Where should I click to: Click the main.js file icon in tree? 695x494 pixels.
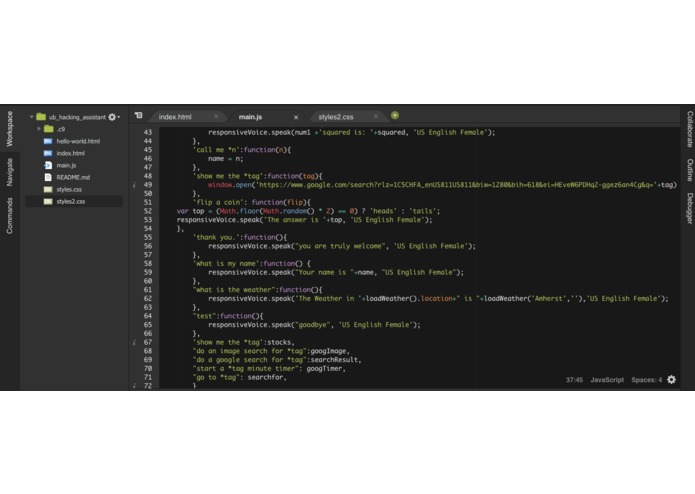(48, 165)
